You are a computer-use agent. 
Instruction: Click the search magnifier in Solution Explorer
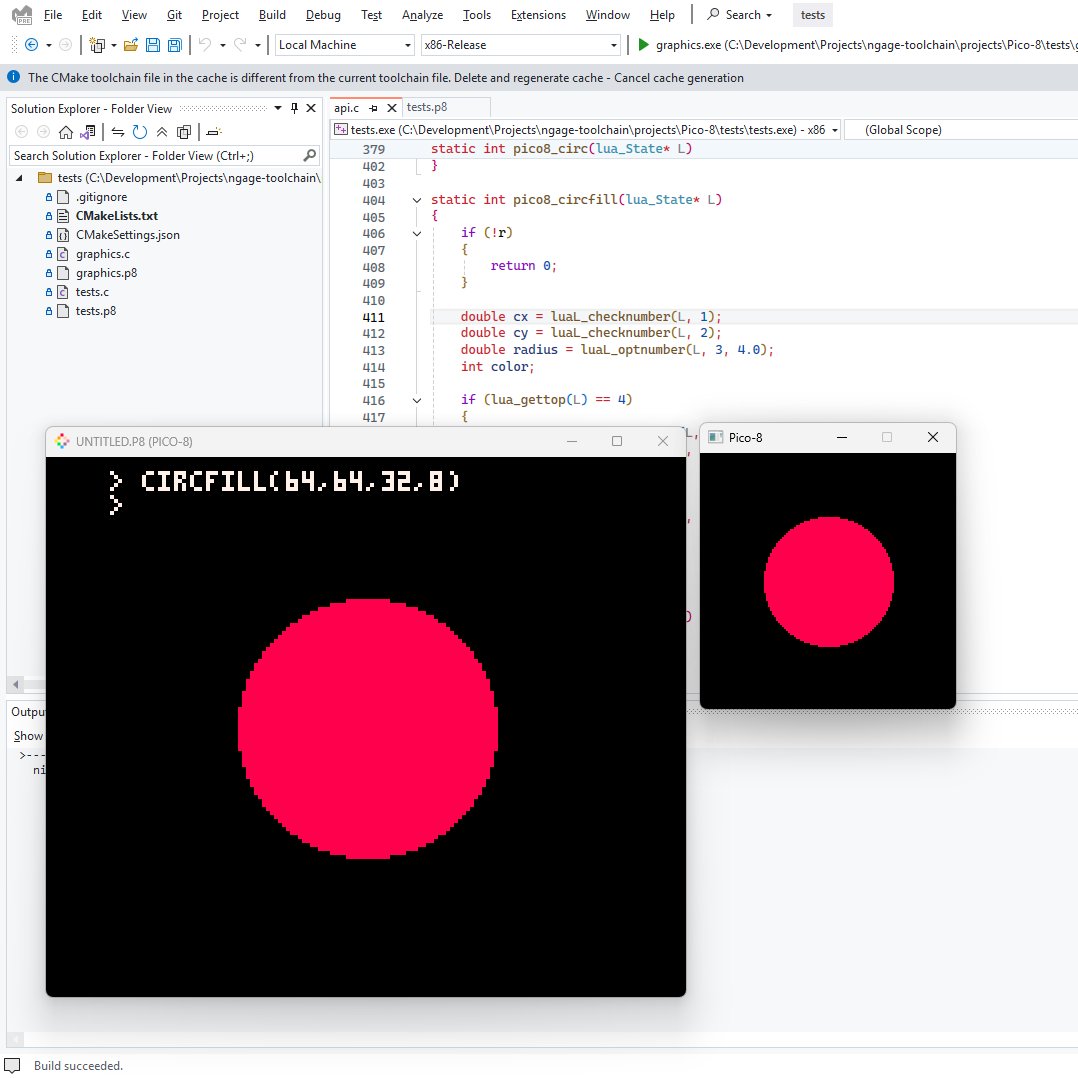coord(309,155)
